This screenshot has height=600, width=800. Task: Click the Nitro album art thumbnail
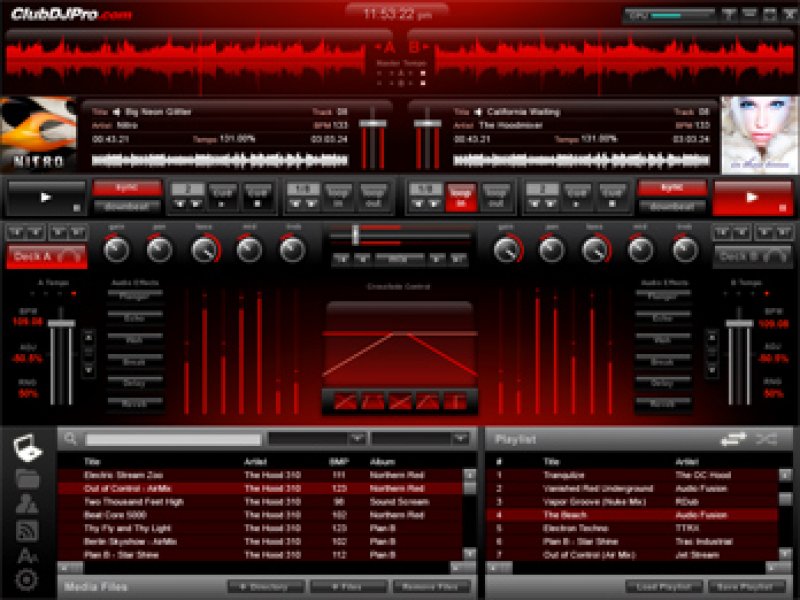tap(39, 134)
